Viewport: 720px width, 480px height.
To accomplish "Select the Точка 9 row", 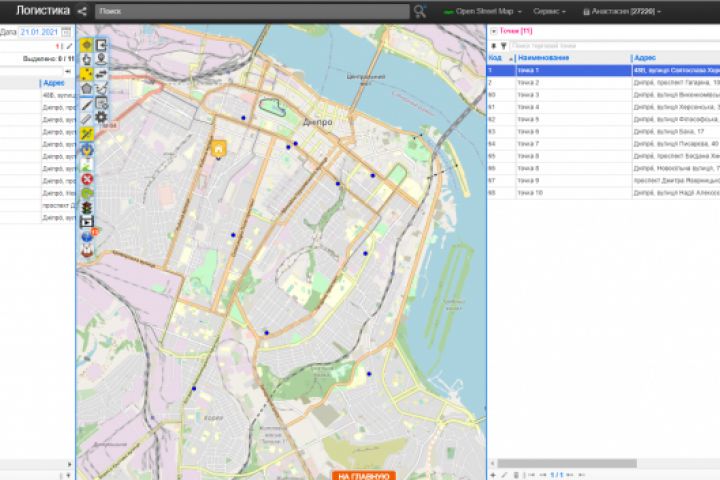I will (x=603, y=181).
